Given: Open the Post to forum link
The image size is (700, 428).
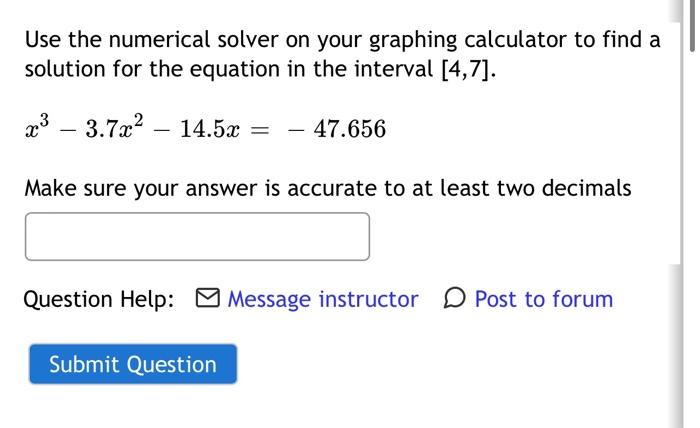Looking at the screenshot, I should (x=544, y=299).
